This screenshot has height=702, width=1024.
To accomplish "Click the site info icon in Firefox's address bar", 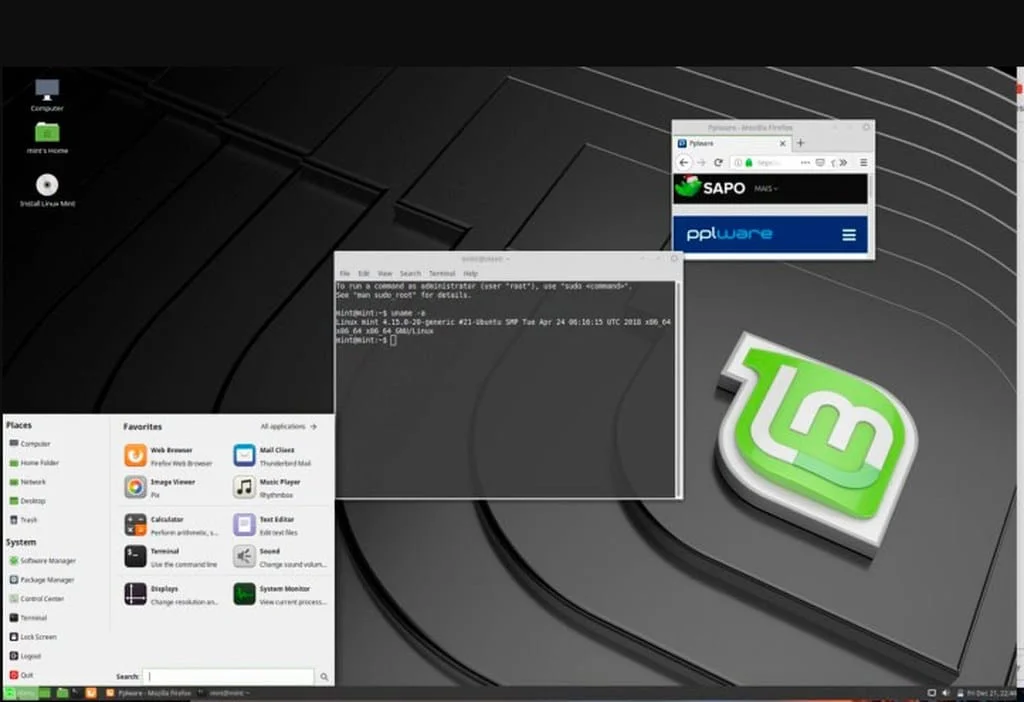I will 738,163.
